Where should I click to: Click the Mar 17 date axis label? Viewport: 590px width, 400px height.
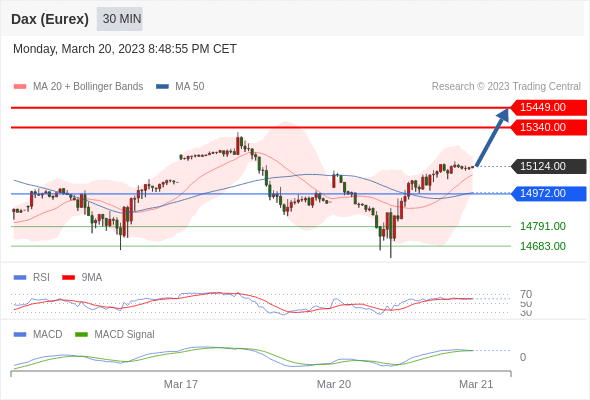181,384
